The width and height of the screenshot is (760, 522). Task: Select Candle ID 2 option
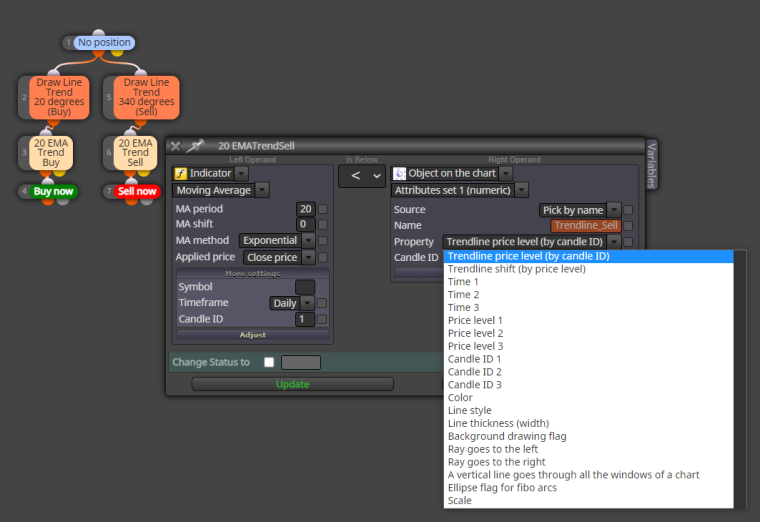[x=588, y=372]
